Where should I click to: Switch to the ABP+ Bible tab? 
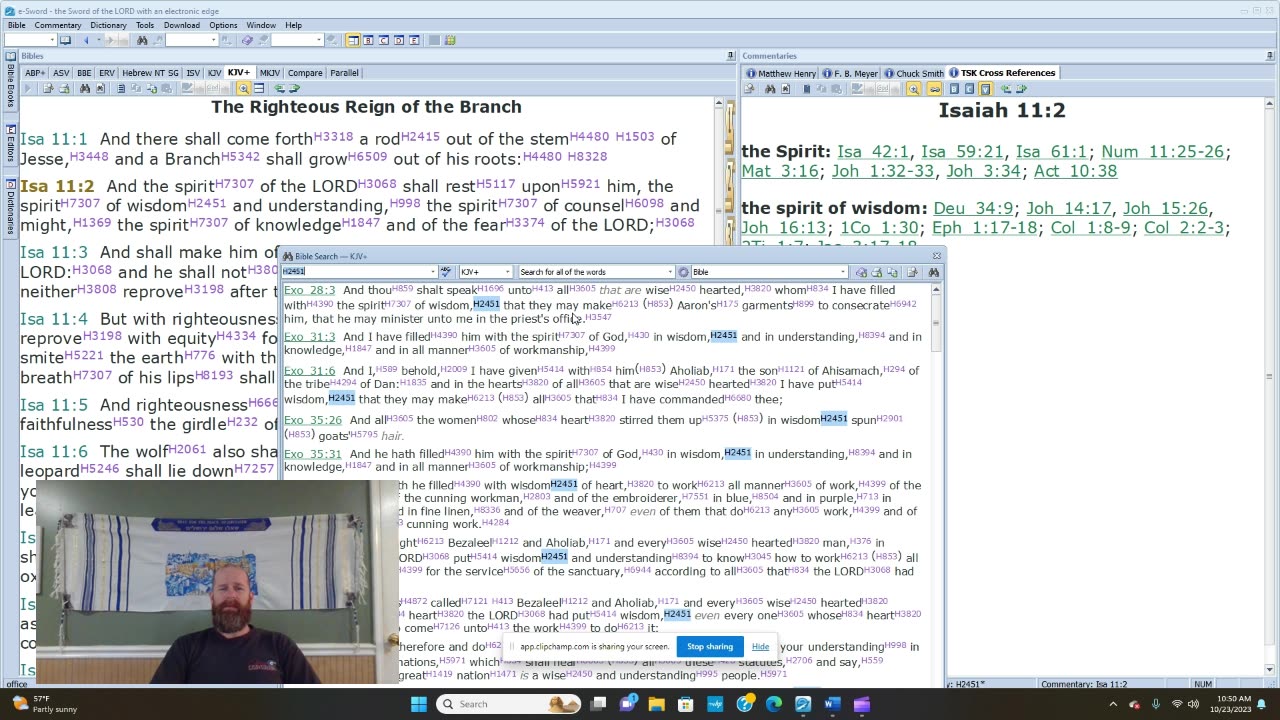coord(35,73)
